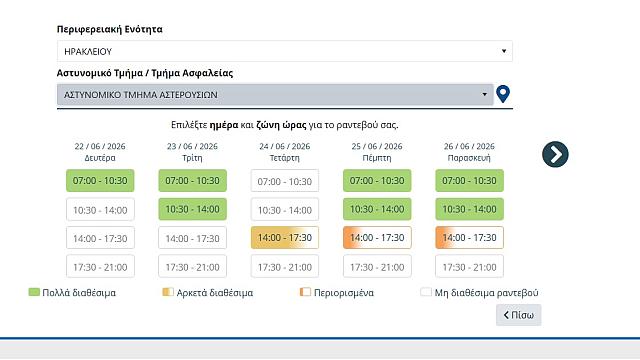
Task: Click the blue map location pin icon
Action: [503, 94]
